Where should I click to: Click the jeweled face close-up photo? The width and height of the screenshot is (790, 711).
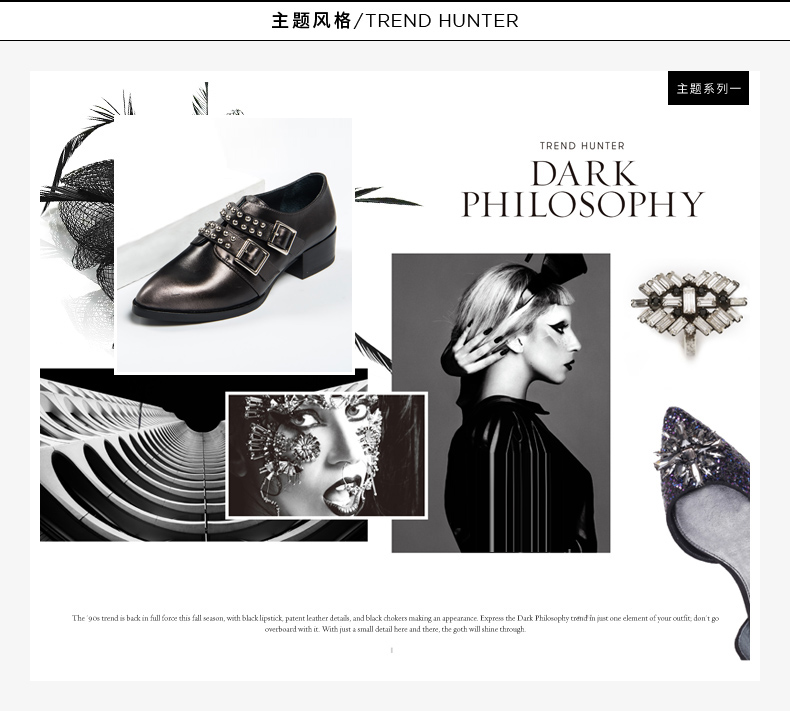tap(327, 455)
